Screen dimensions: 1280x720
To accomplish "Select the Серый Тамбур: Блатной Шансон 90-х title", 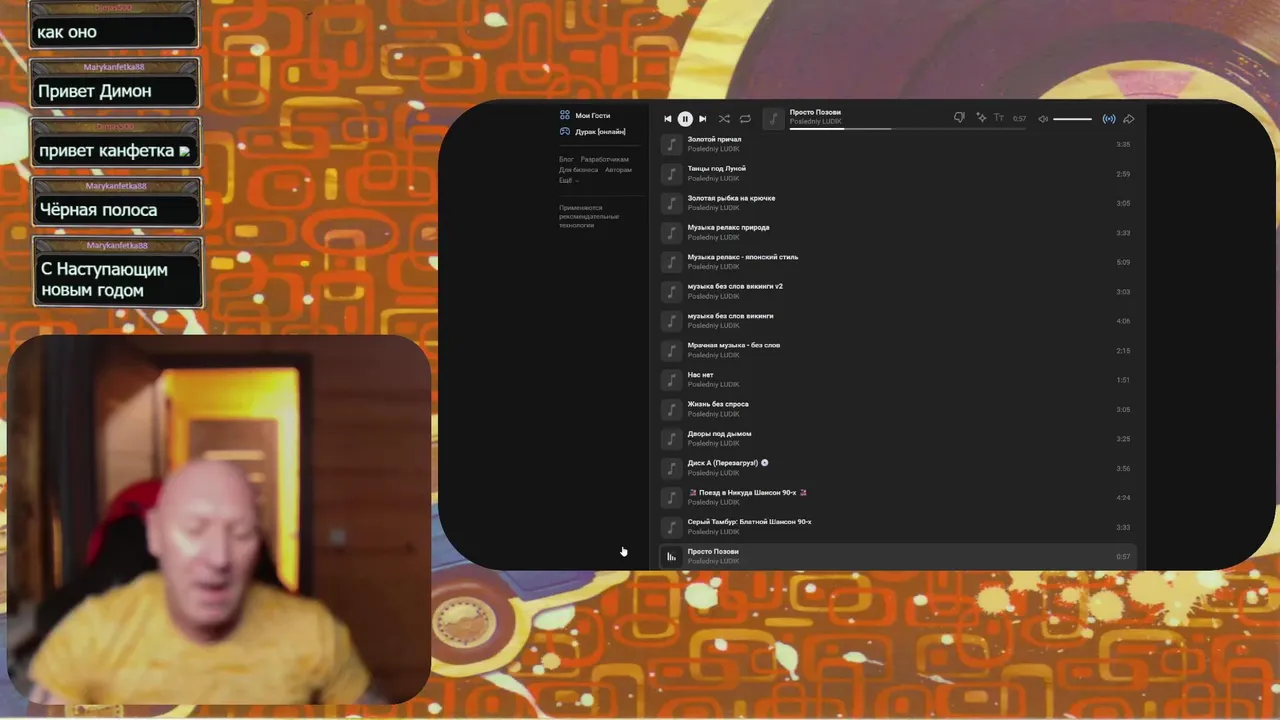I will [x=750, y=523].
